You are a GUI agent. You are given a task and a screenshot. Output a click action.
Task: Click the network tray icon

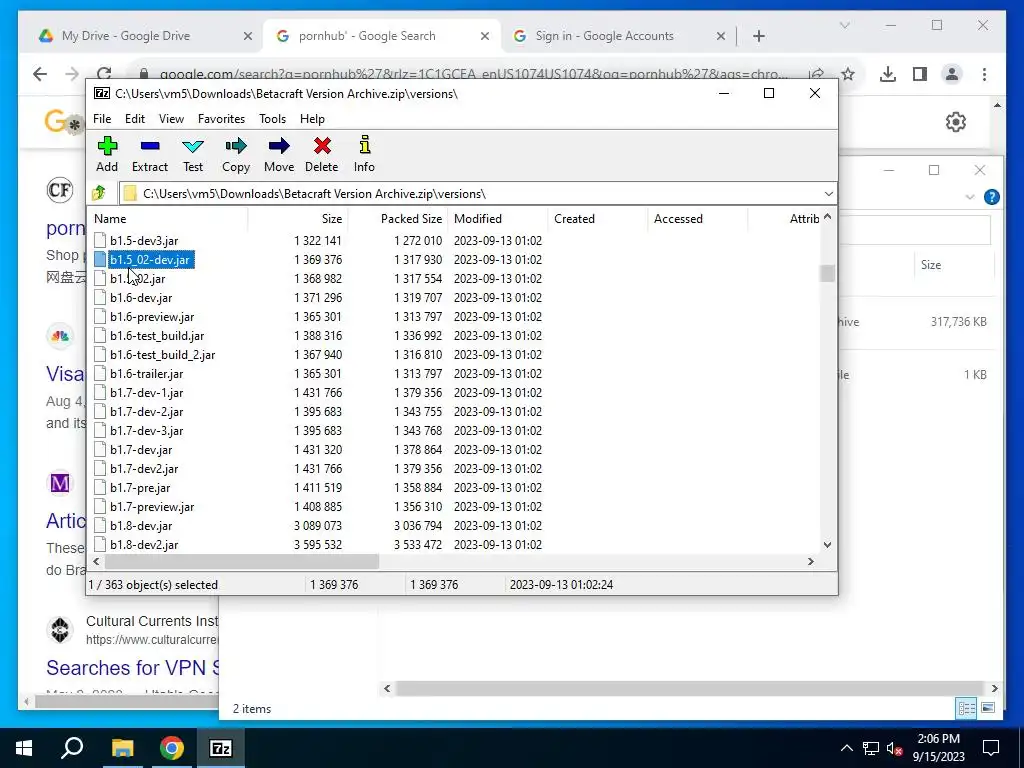pyautogui.click(x=871, y=748)
